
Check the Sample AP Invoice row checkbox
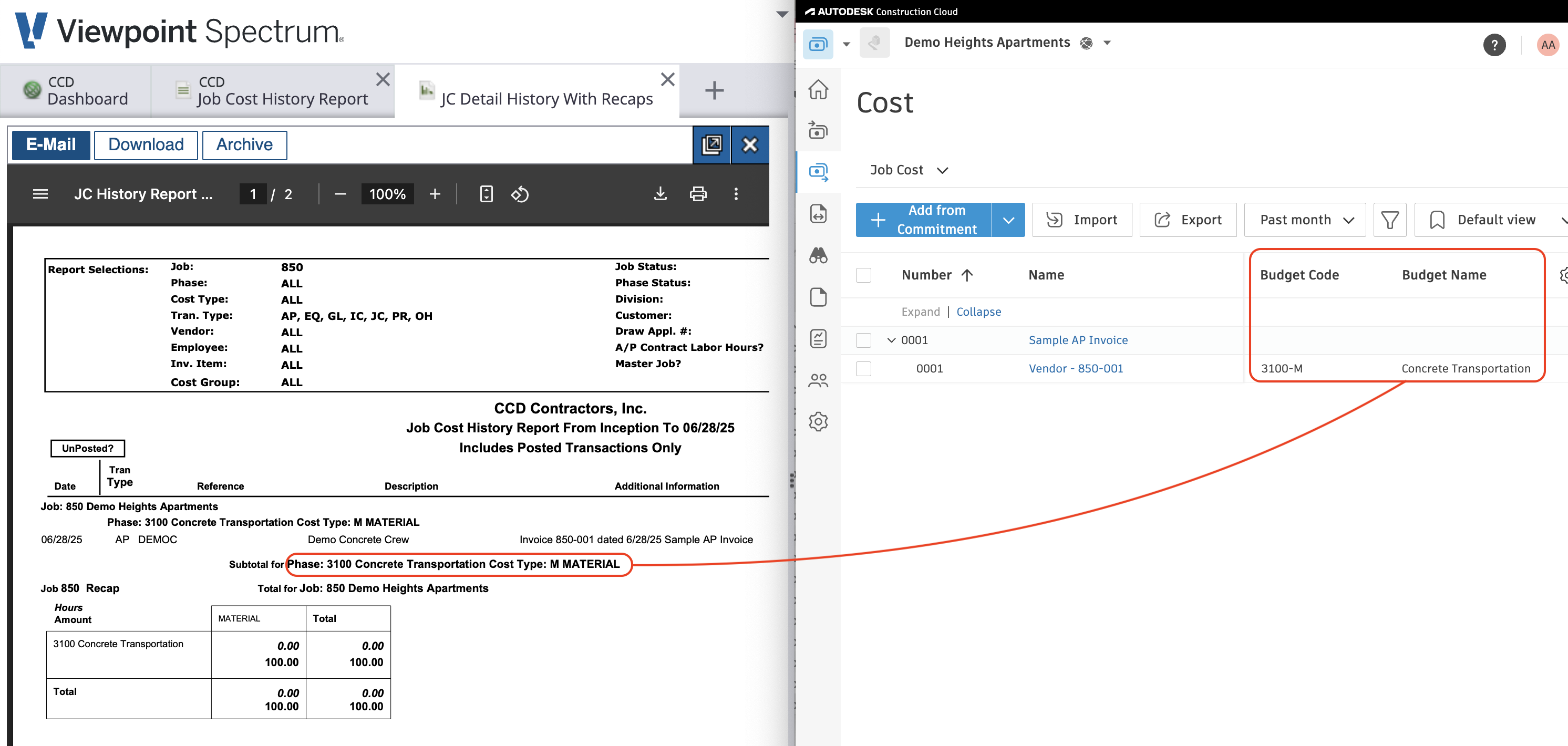[x=863, y=340]
